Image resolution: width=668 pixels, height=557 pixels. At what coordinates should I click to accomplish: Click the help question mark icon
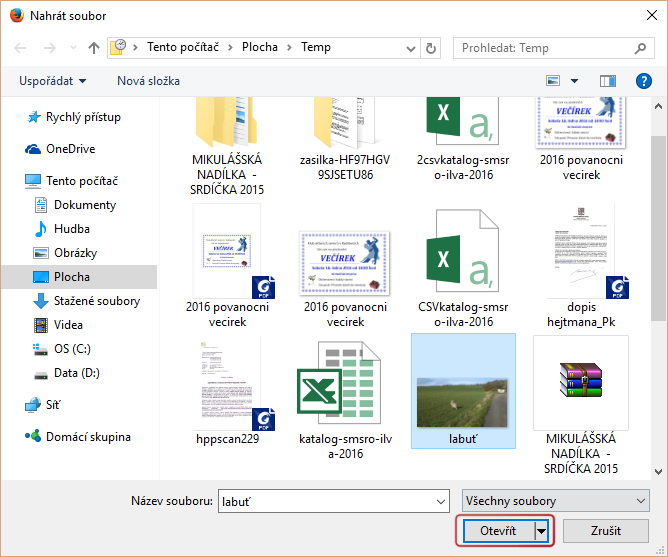pos(643,80)
